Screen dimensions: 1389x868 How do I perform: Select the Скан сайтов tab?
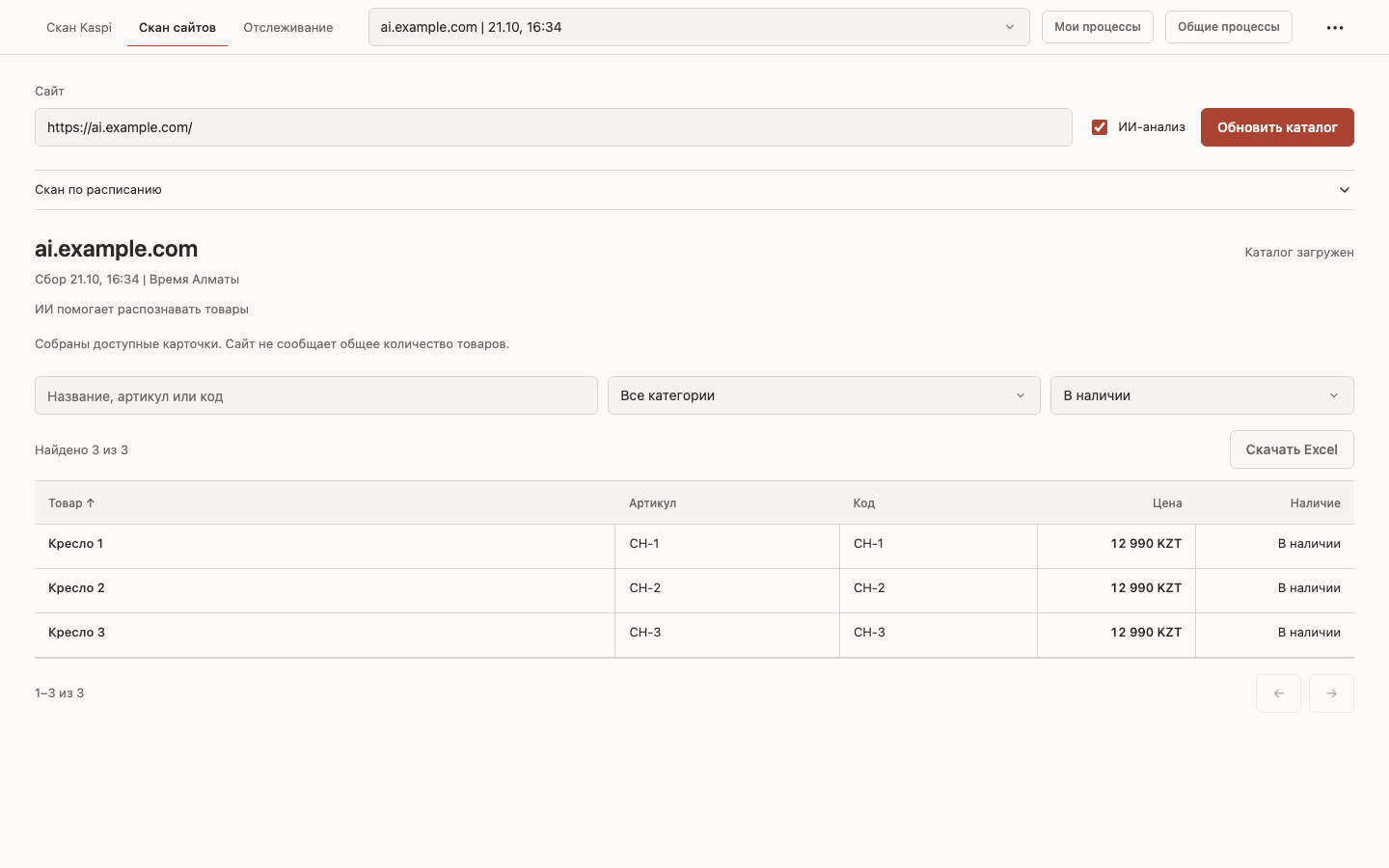pyautogui.click(x=177, y=28)
